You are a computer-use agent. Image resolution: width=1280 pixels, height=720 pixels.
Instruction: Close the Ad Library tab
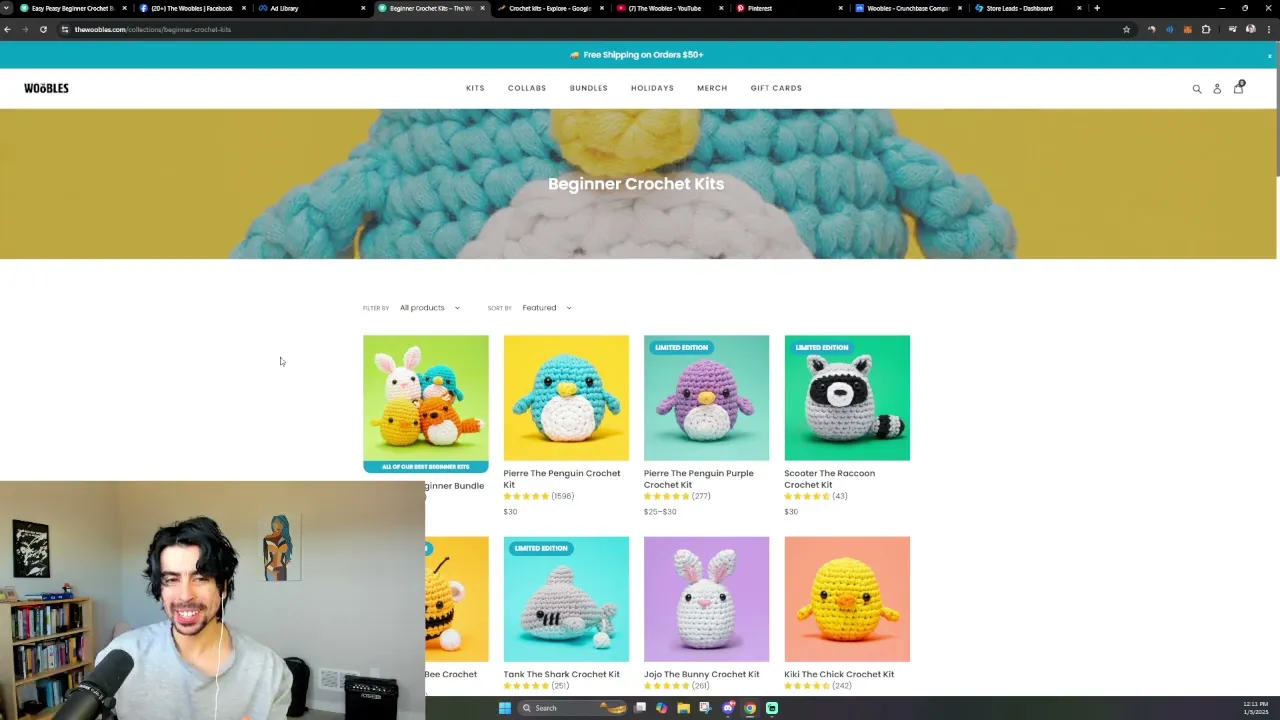coord(363,8)
